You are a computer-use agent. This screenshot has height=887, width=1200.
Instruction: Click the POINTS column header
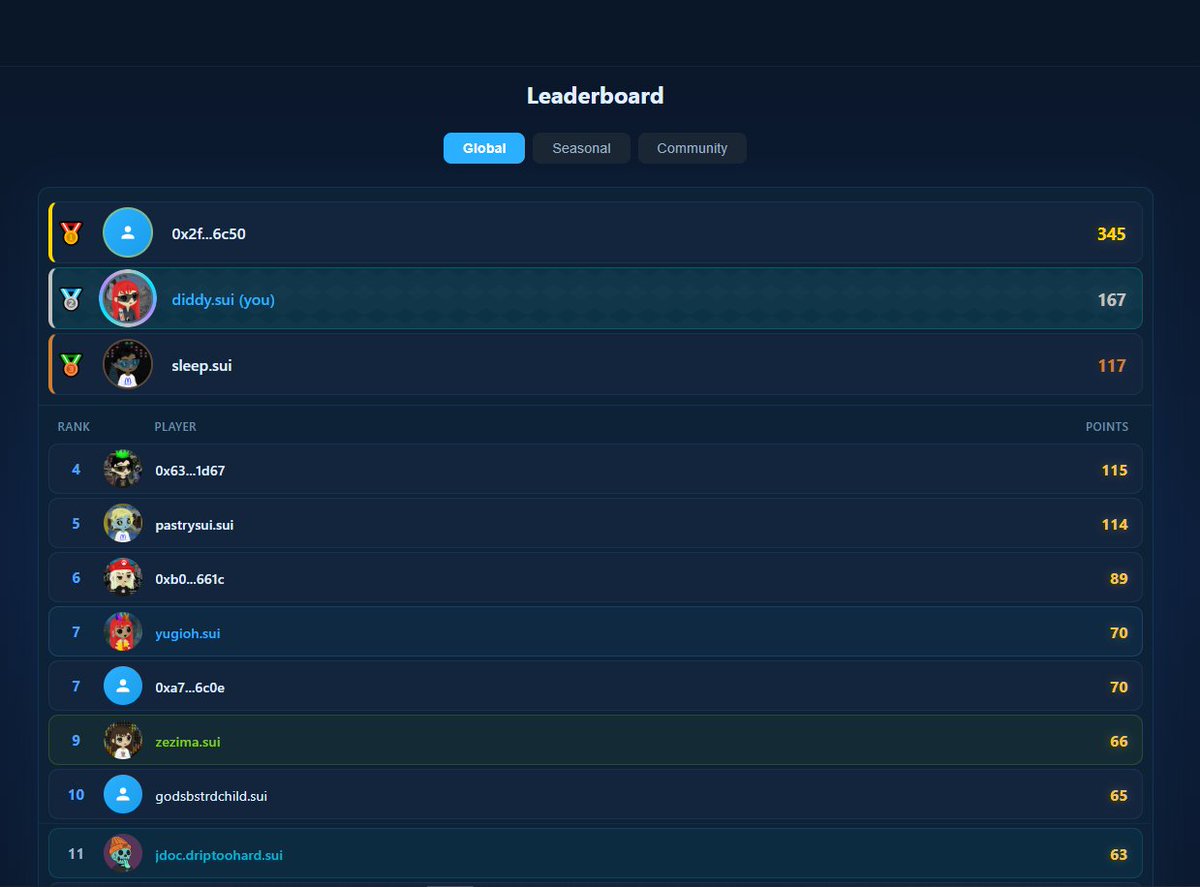point(1107,427)
